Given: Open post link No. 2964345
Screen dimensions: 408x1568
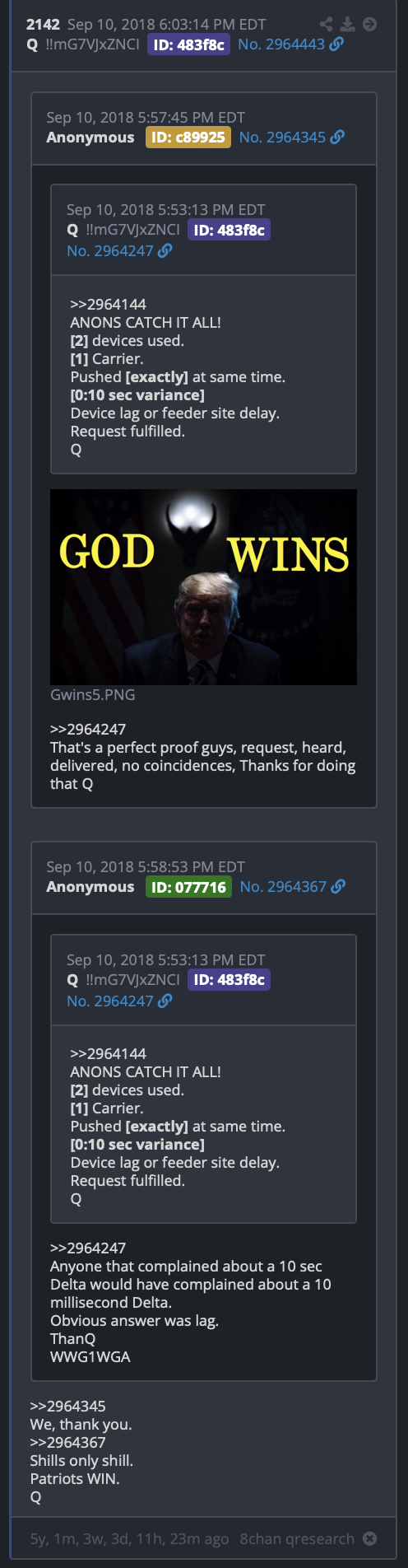Looking at the screenshot, I should (x=282, y=138).
